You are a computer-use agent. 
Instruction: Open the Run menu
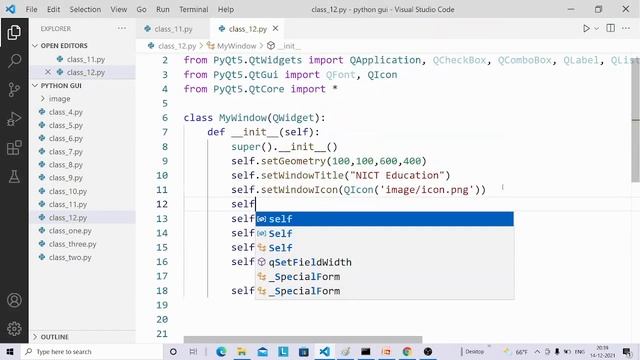pos(162,9)
